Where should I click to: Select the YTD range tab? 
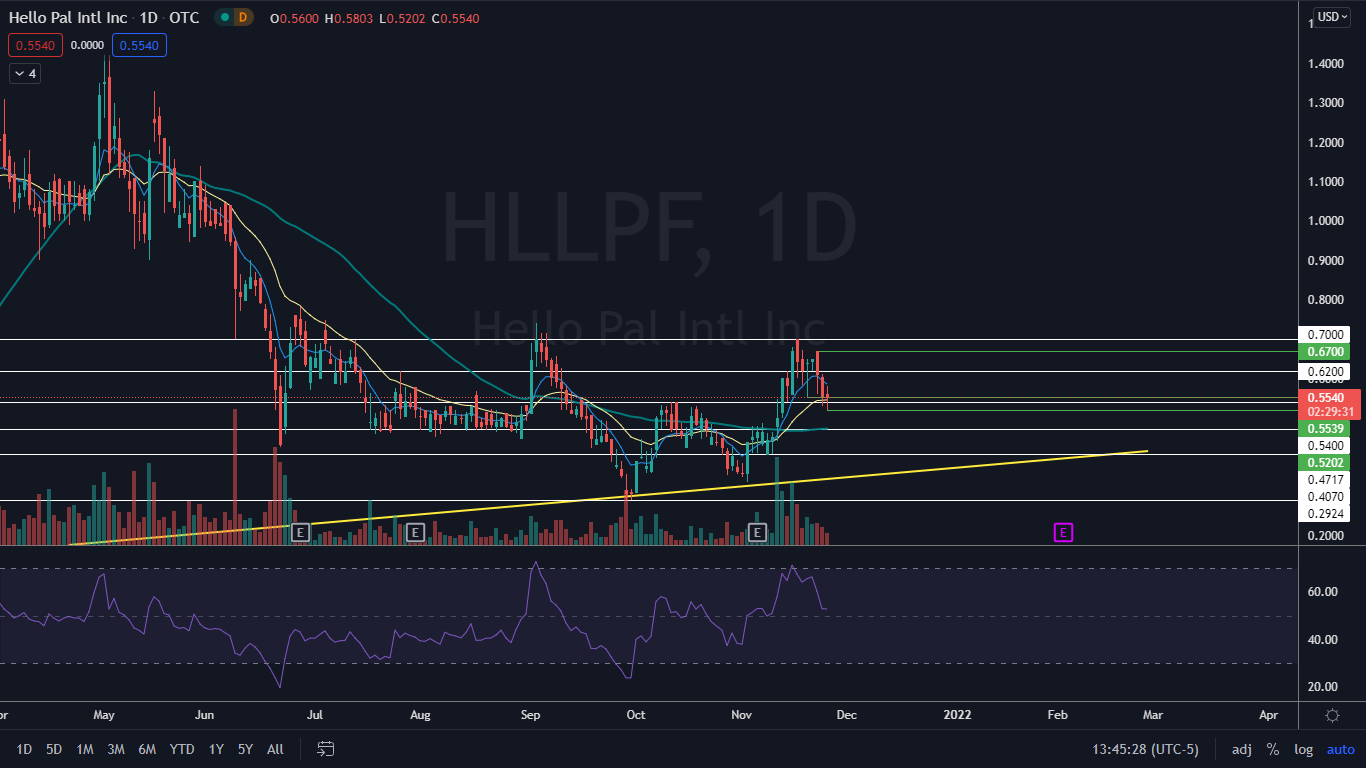pyautogui.click(x=182, y=749)
